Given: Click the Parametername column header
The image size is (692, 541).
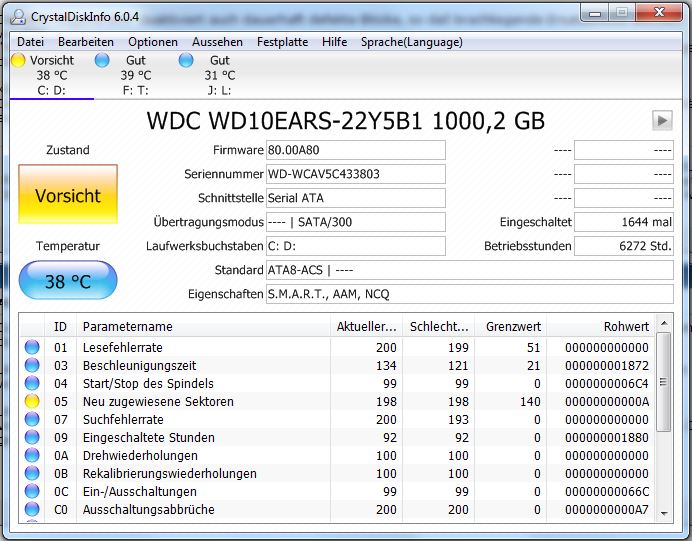Looking at the screenshot, I should click(x=203, y=327).
